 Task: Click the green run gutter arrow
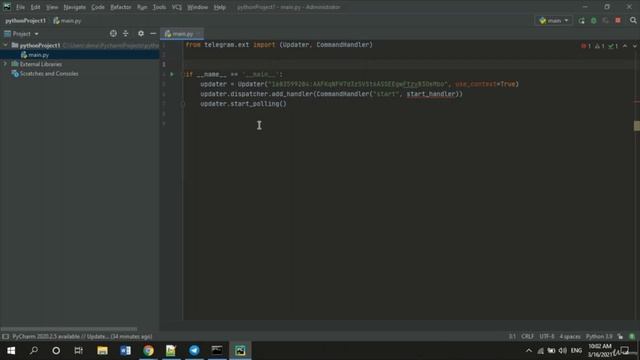pyautogui.click(x=172, y=74)
